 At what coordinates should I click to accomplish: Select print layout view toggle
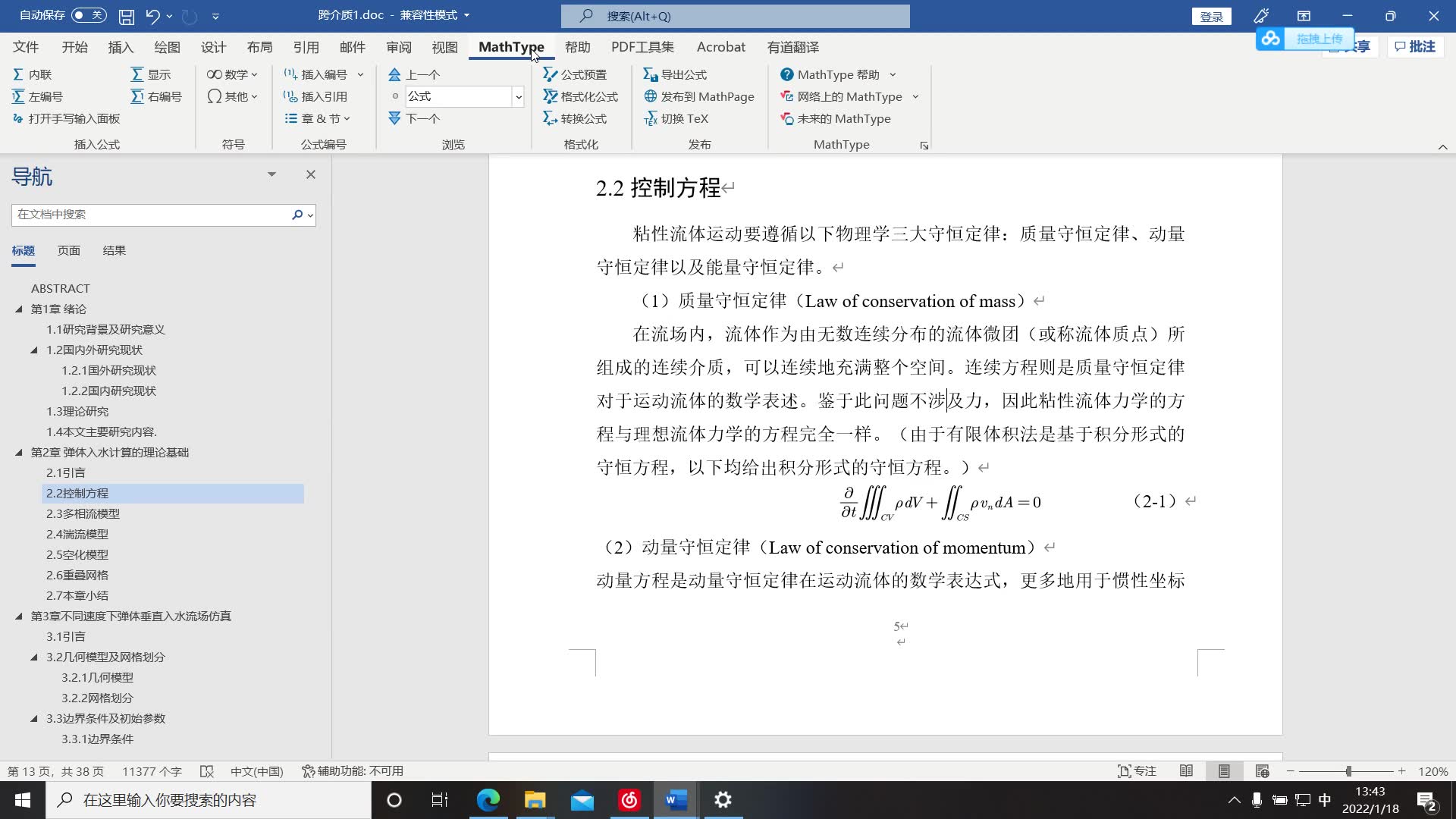point(1224,771)
